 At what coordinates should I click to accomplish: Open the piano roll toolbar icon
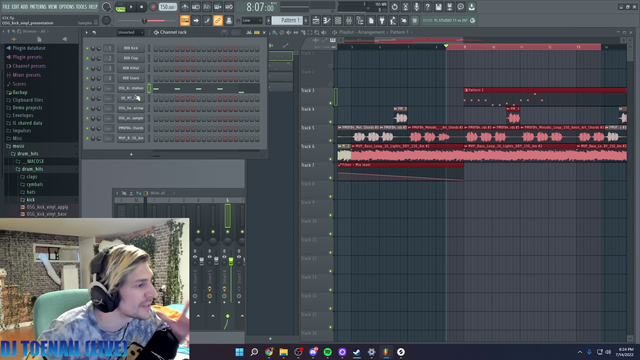(327, 20)
